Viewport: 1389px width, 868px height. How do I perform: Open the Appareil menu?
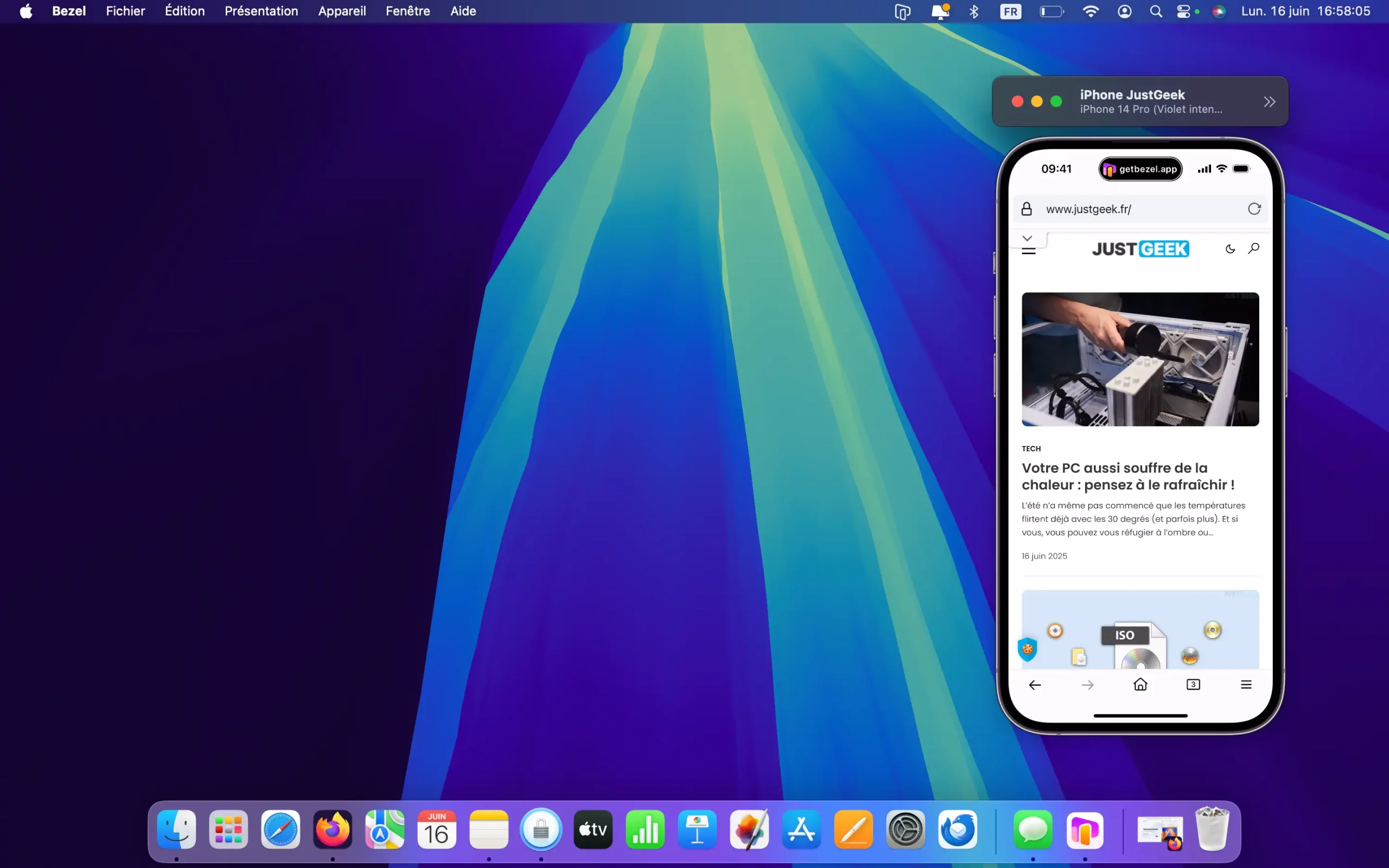342,11
